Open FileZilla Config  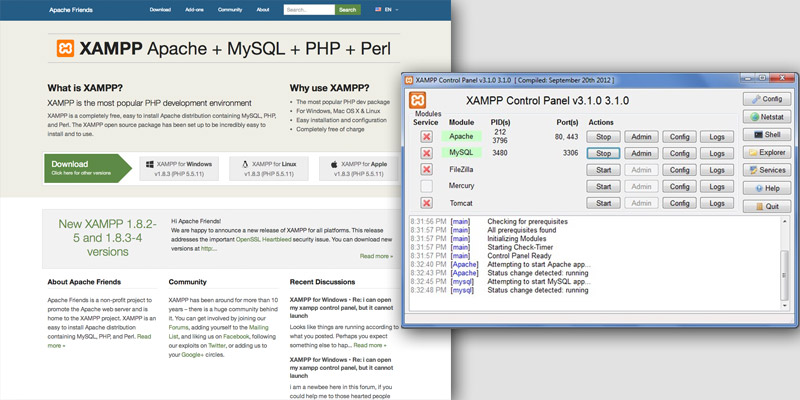coord(680,170)
